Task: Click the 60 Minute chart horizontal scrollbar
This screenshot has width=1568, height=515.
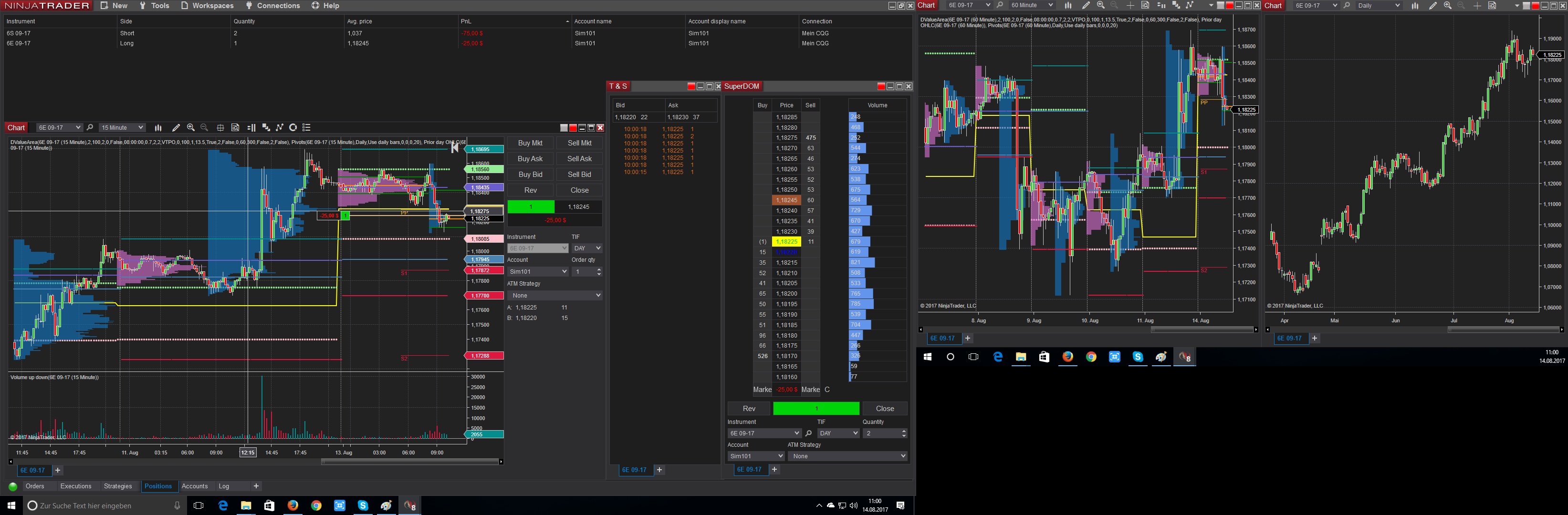Action: pyautogui.click(x=1203, y=330)
